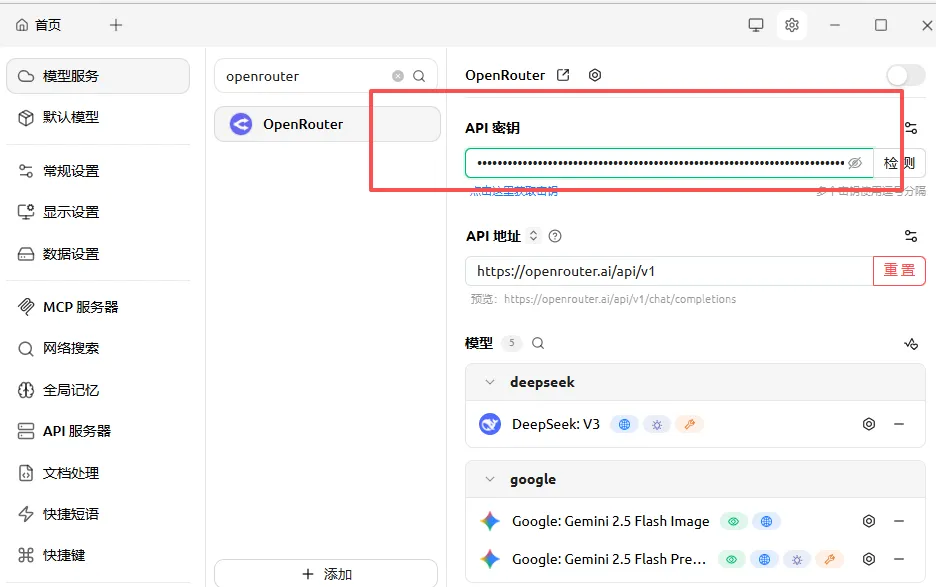
Task: Click the 检测 check button
Action: tap(900, 163)
